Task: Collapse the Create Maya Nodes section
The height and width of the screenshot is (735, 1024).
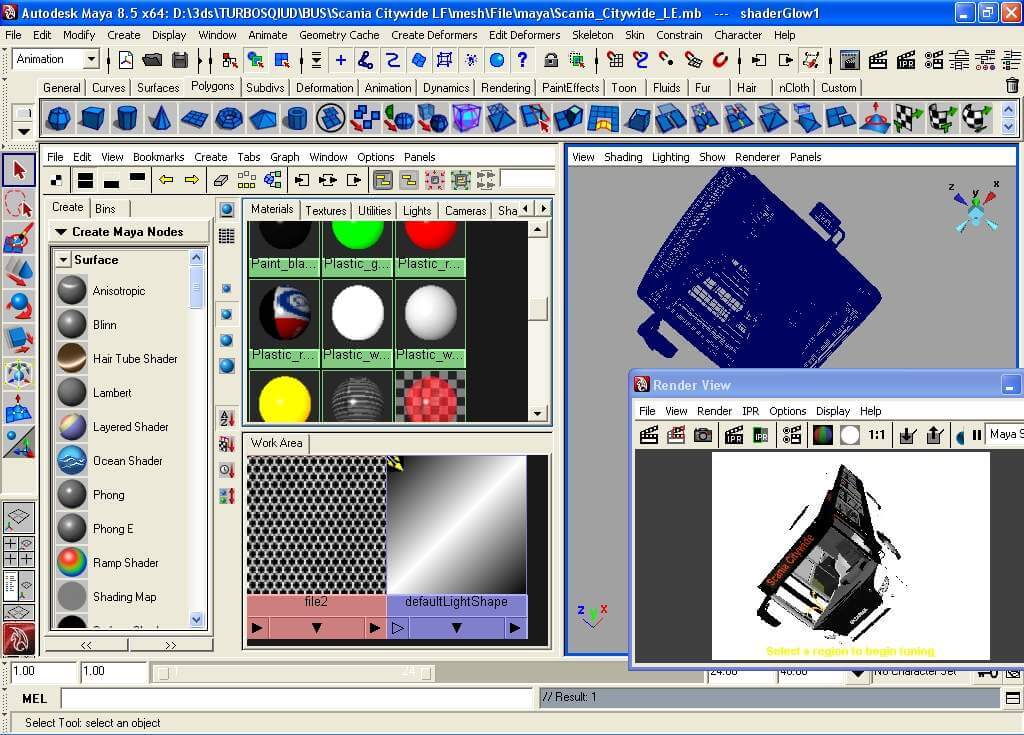Action: click(x=61, y=232)
